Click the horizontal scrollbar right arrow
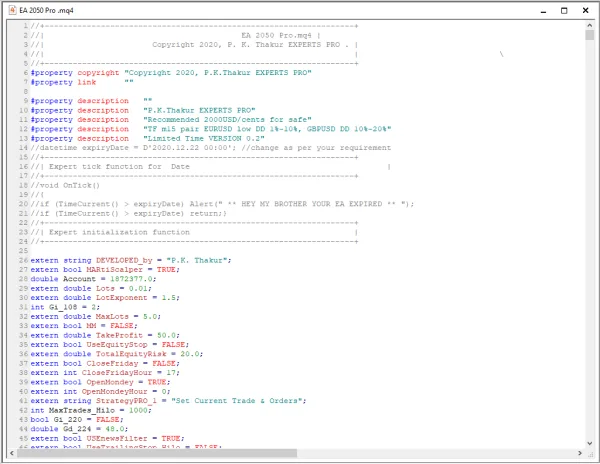 click(x=580, y=453)
